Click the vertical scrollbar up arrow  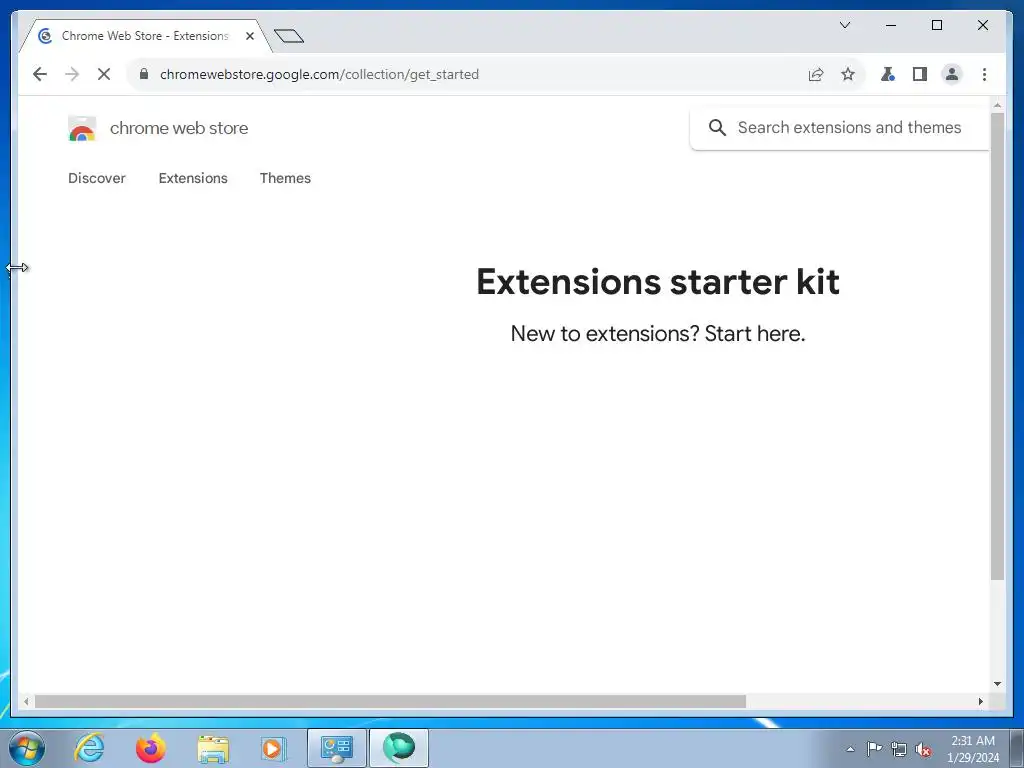click(x=997, y=104)
